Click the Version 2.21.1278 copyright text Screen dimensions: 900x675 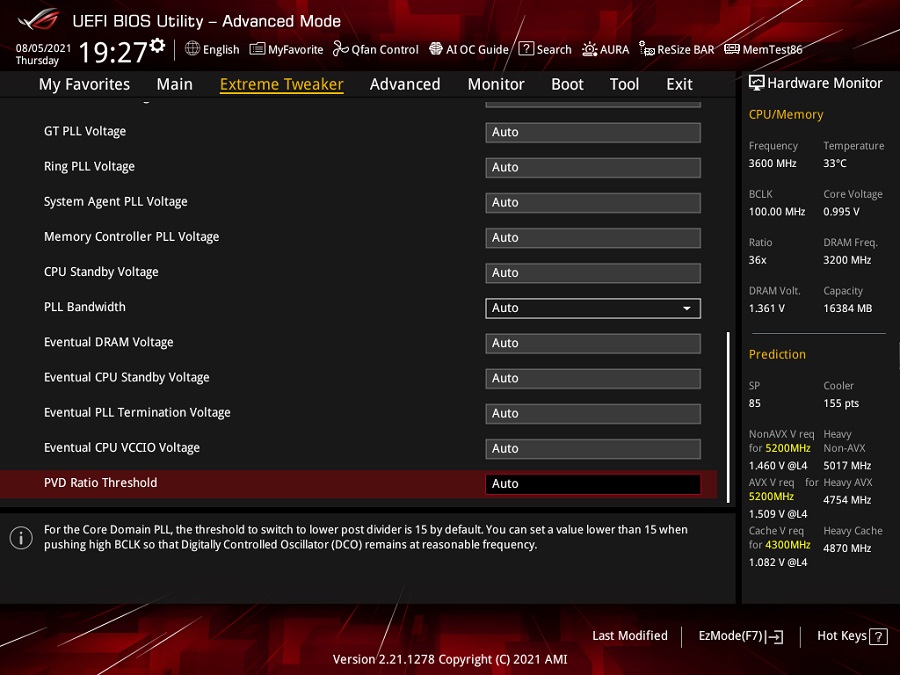coord(450,660)
